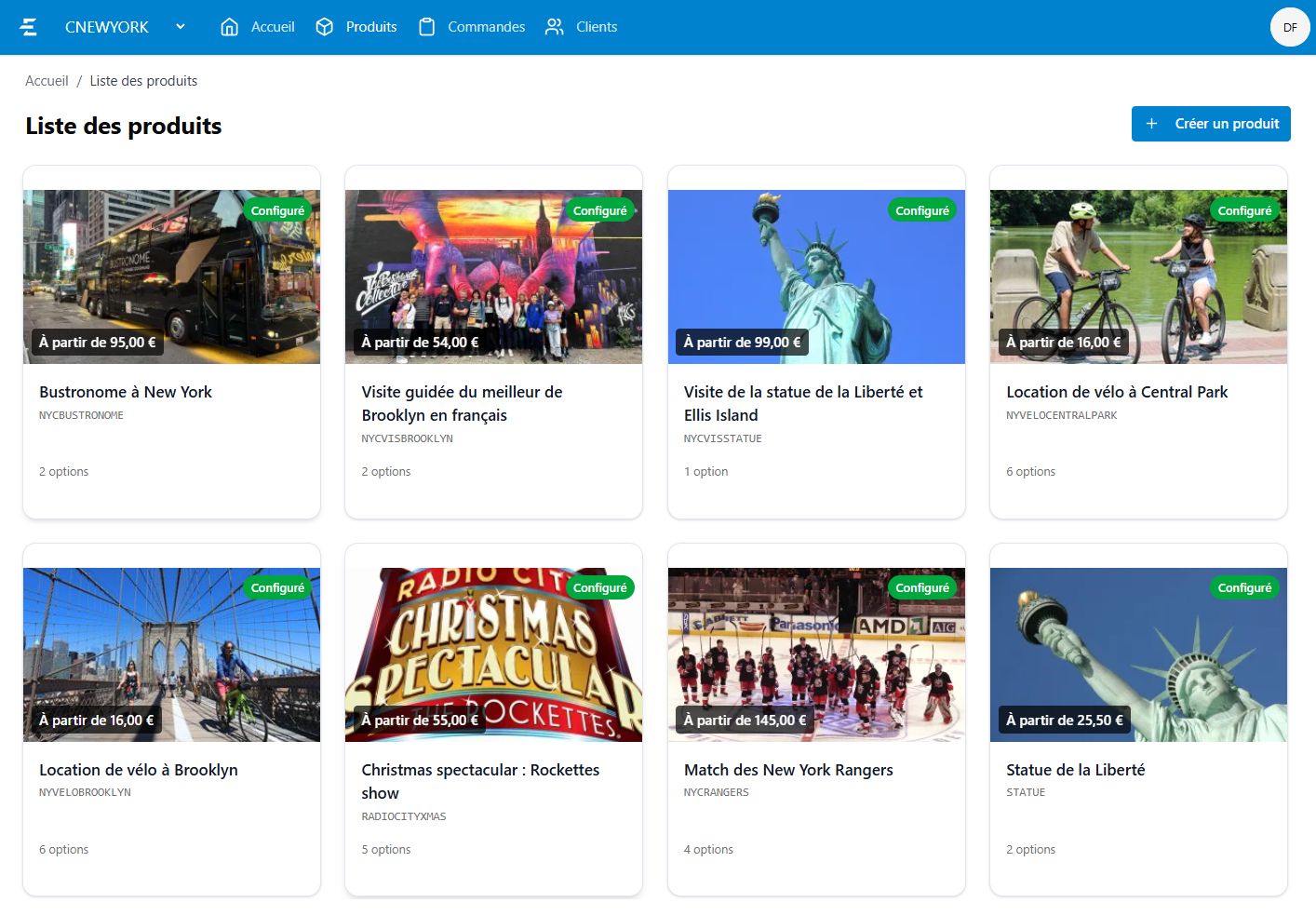The image size is (1316, 916).
Task: Go to the Clients menu item
Action: pos(596,27)
